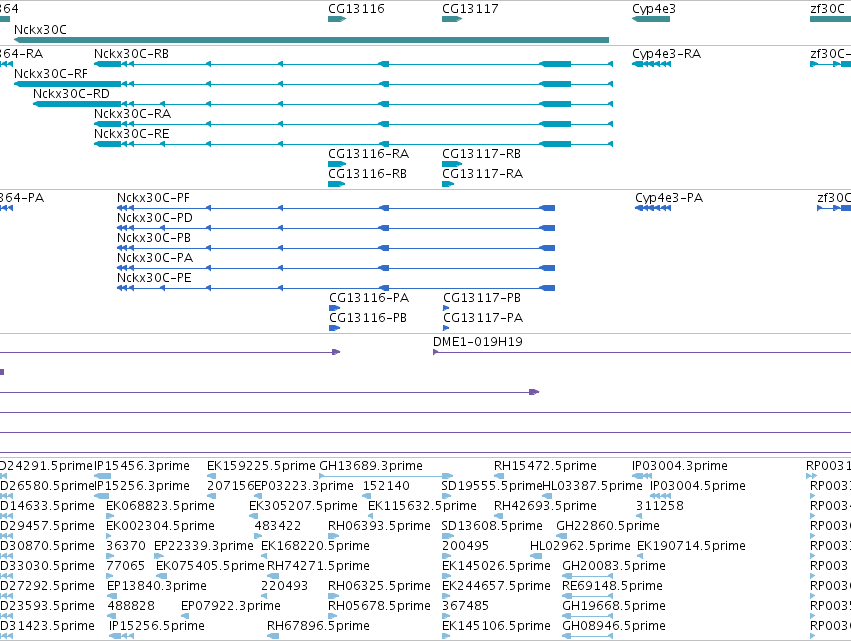Click the EP03223.3prime EST label
The image size is (851, 641).
(x=304, y=486)
